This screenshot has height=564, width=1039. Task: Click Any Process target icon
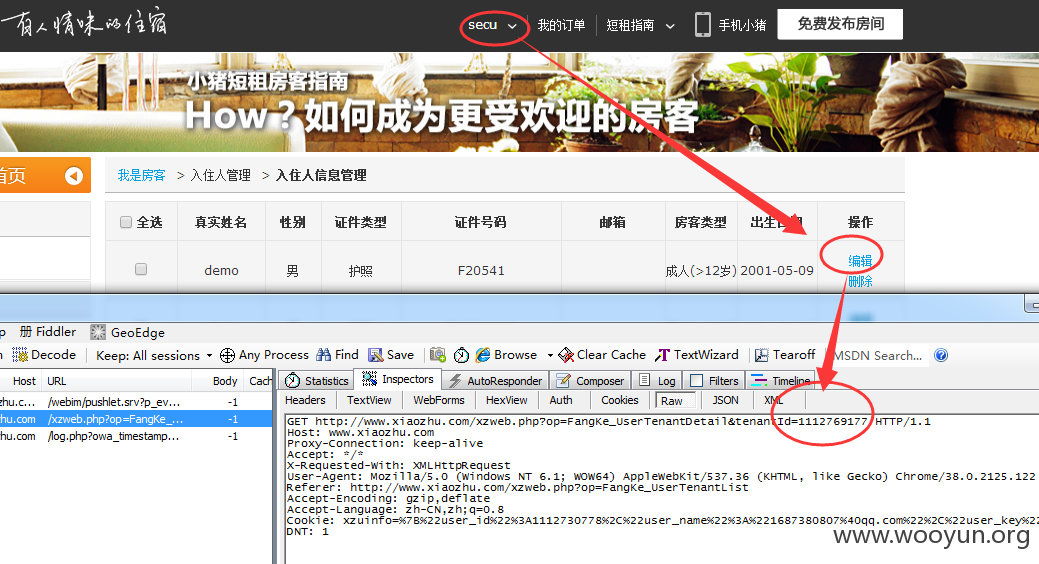tap(227, 355)
